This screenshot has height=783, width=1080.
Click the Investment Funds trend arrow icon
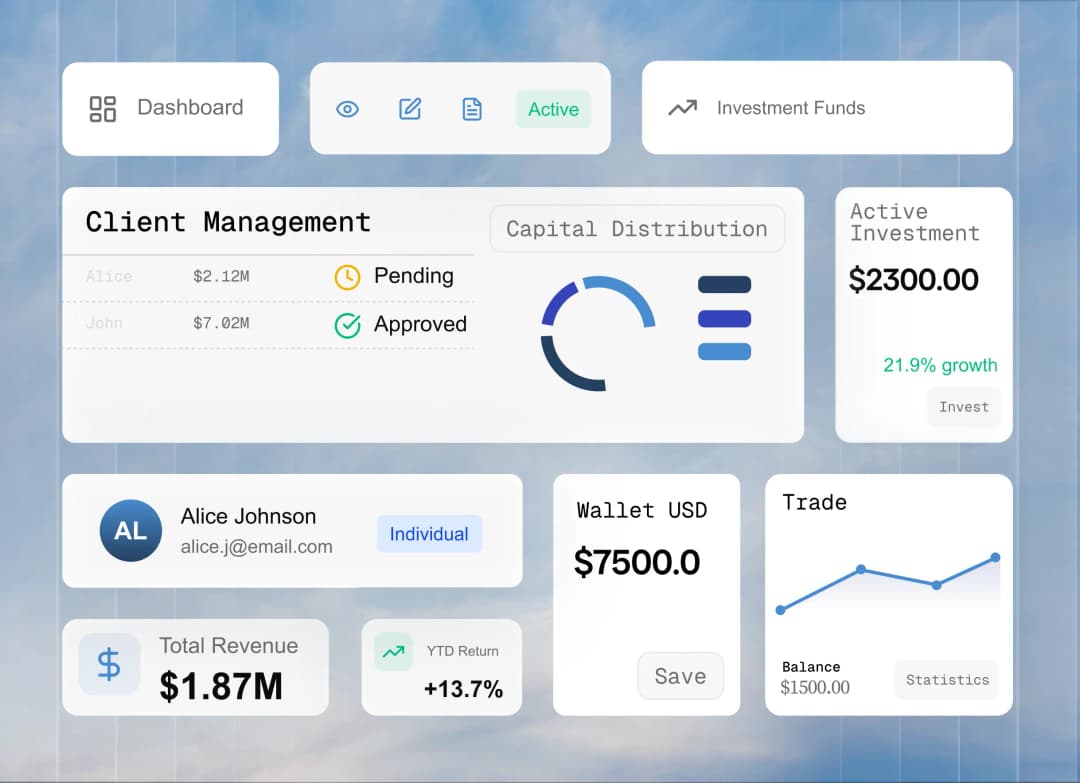(x=682, y=108)
